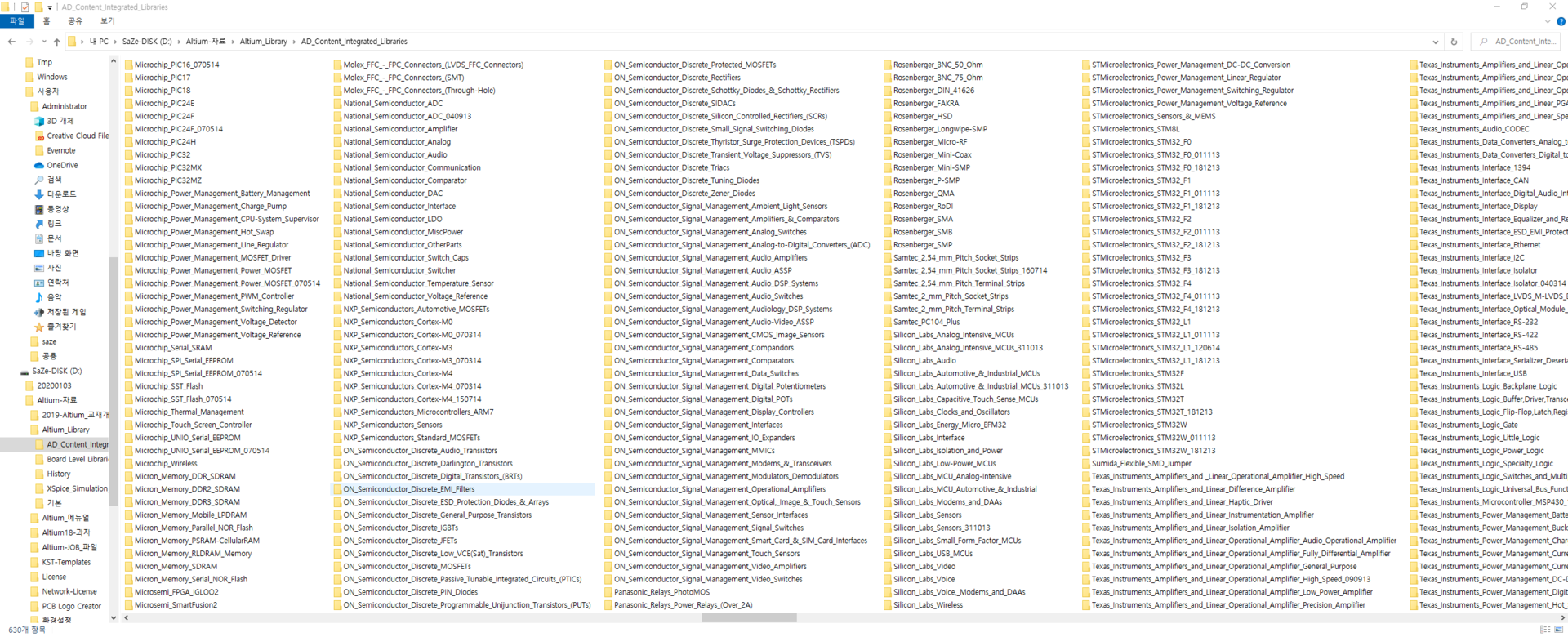This screenshot has height=637, width=1568.
Task: Select the Microchip_PIC16_070514 folder
Action: 172,65
